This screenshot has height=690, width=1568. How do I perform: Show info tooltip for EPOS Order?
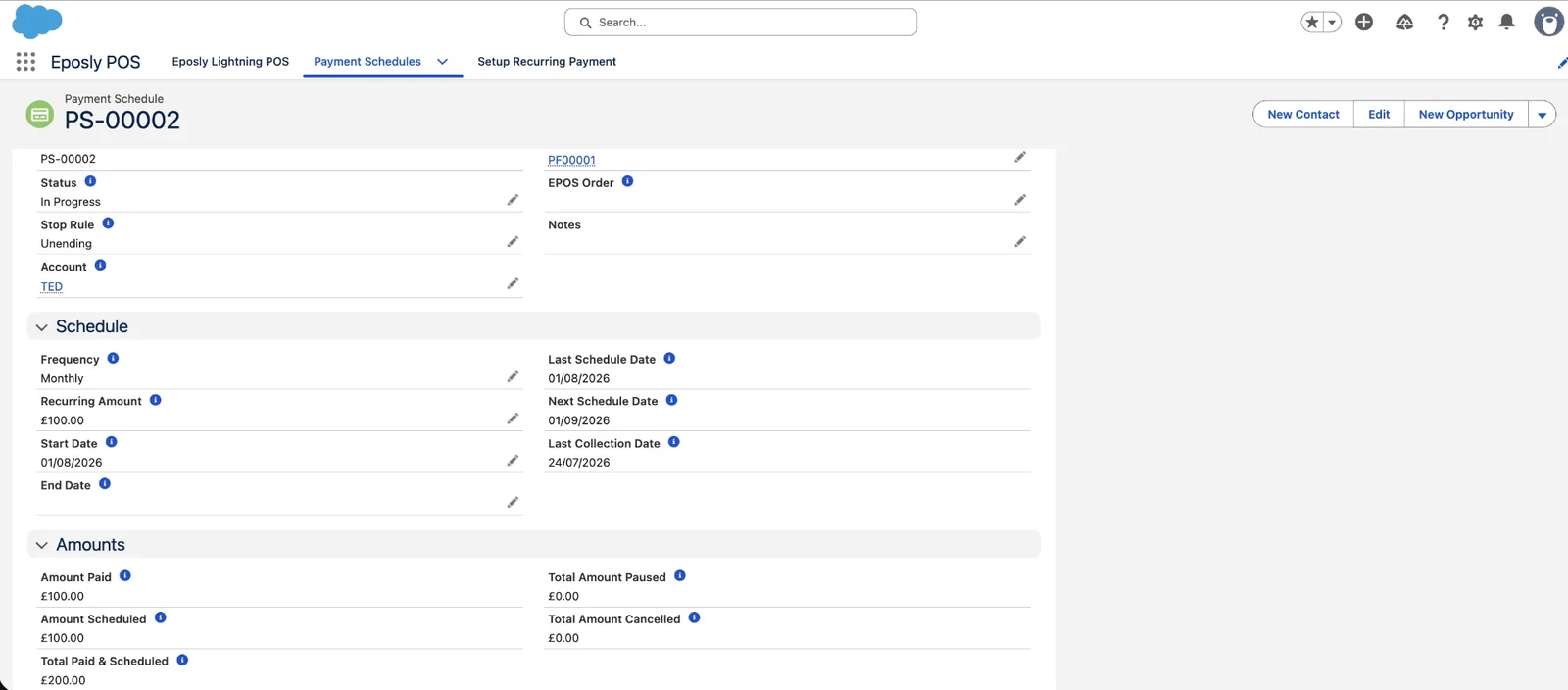point(627,181)
